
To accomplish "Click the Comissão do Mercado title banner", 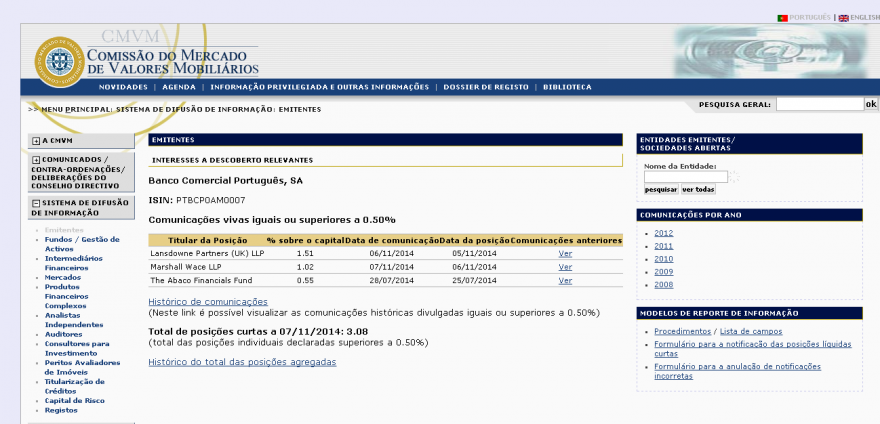I will pyautogui.click(x=173, y=62).
